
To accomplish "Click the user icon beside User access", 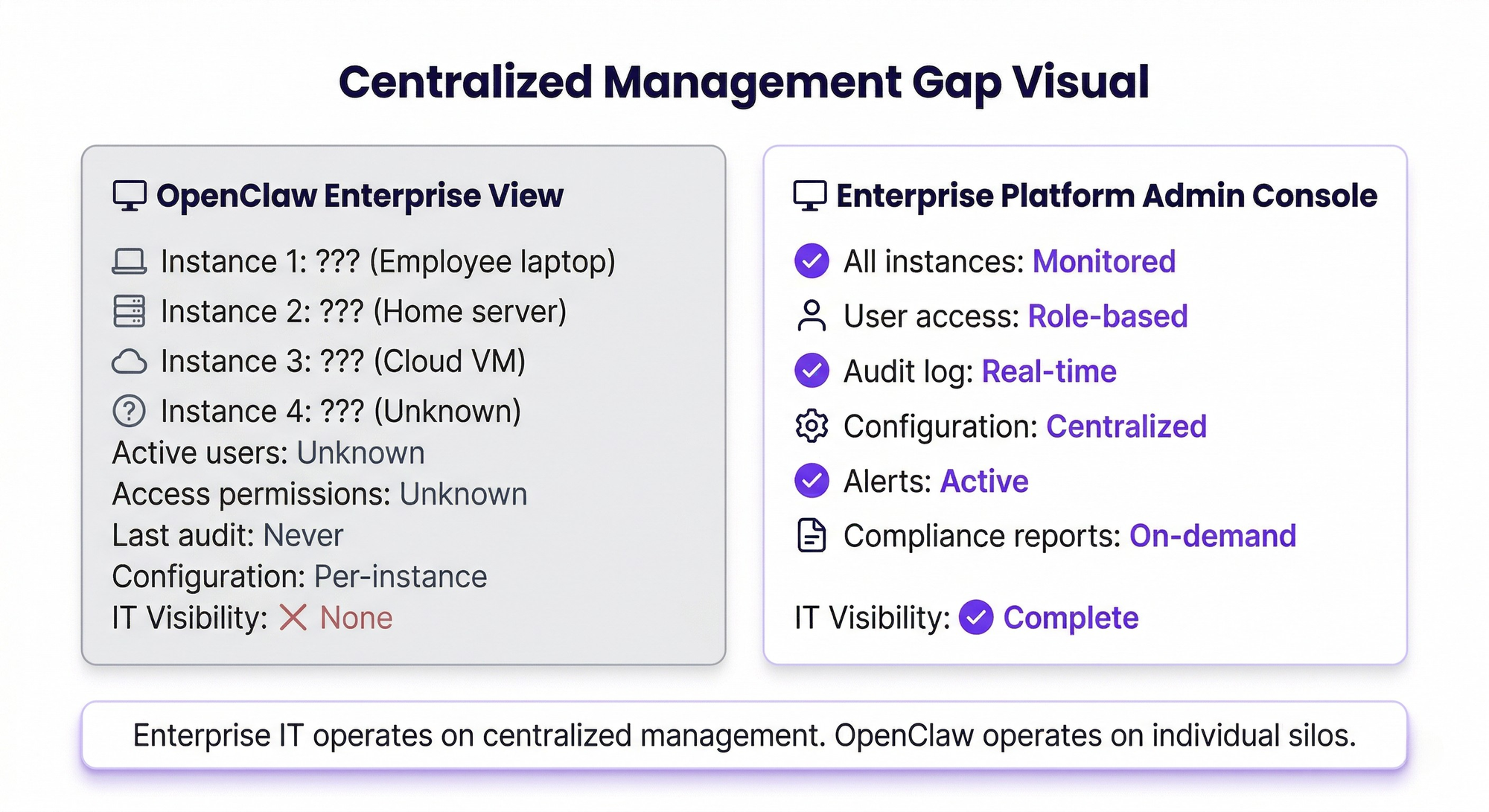I will pos(812,316).
